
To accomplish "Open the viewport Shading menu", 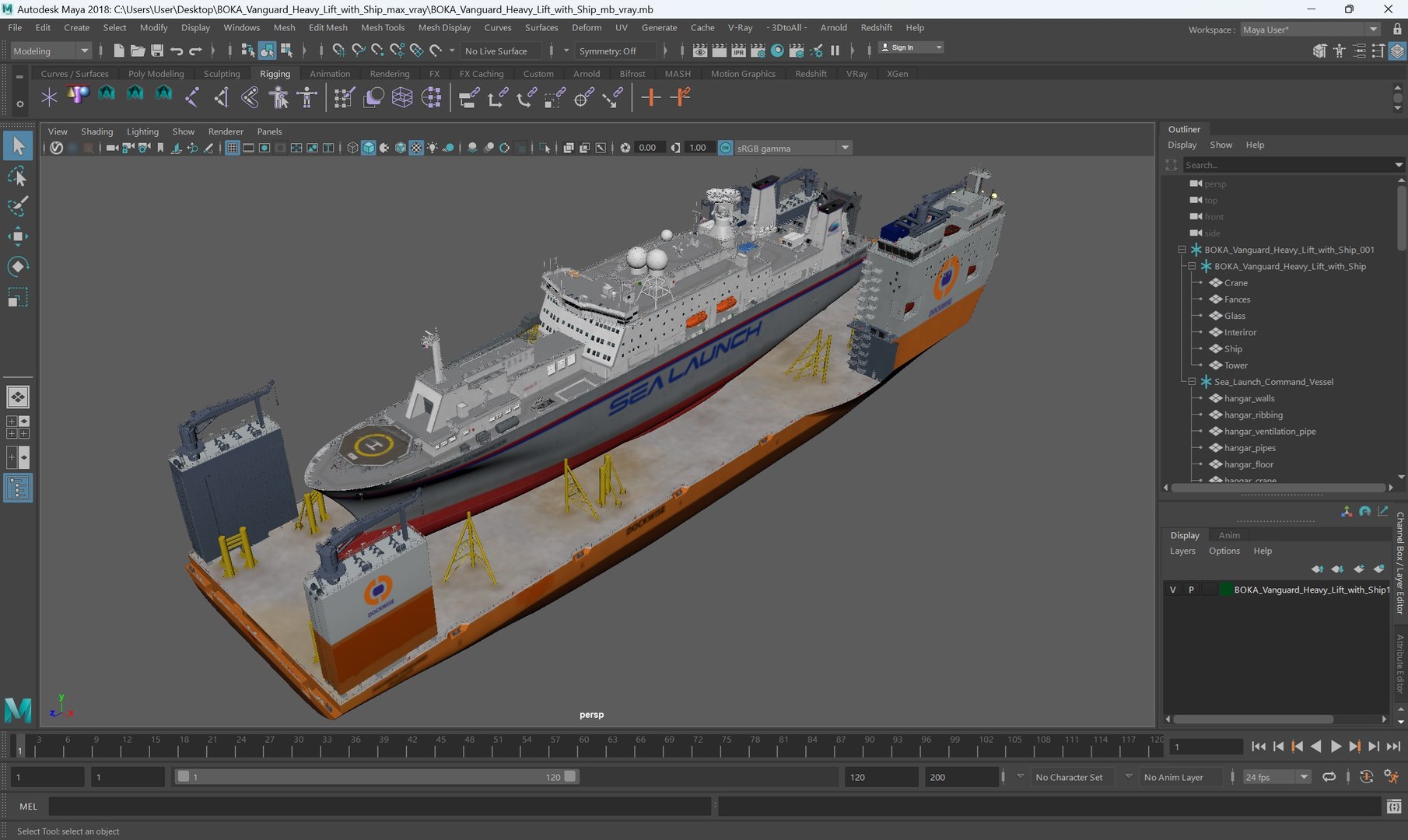I will pos(96,131).
